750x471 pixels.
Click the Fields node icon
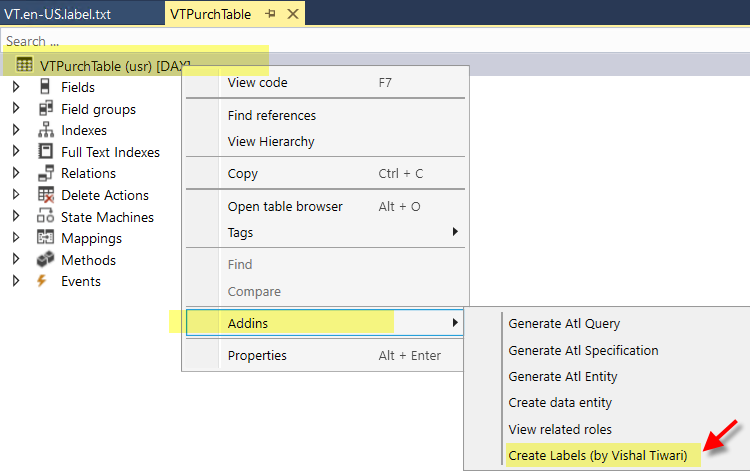(45, 86)
